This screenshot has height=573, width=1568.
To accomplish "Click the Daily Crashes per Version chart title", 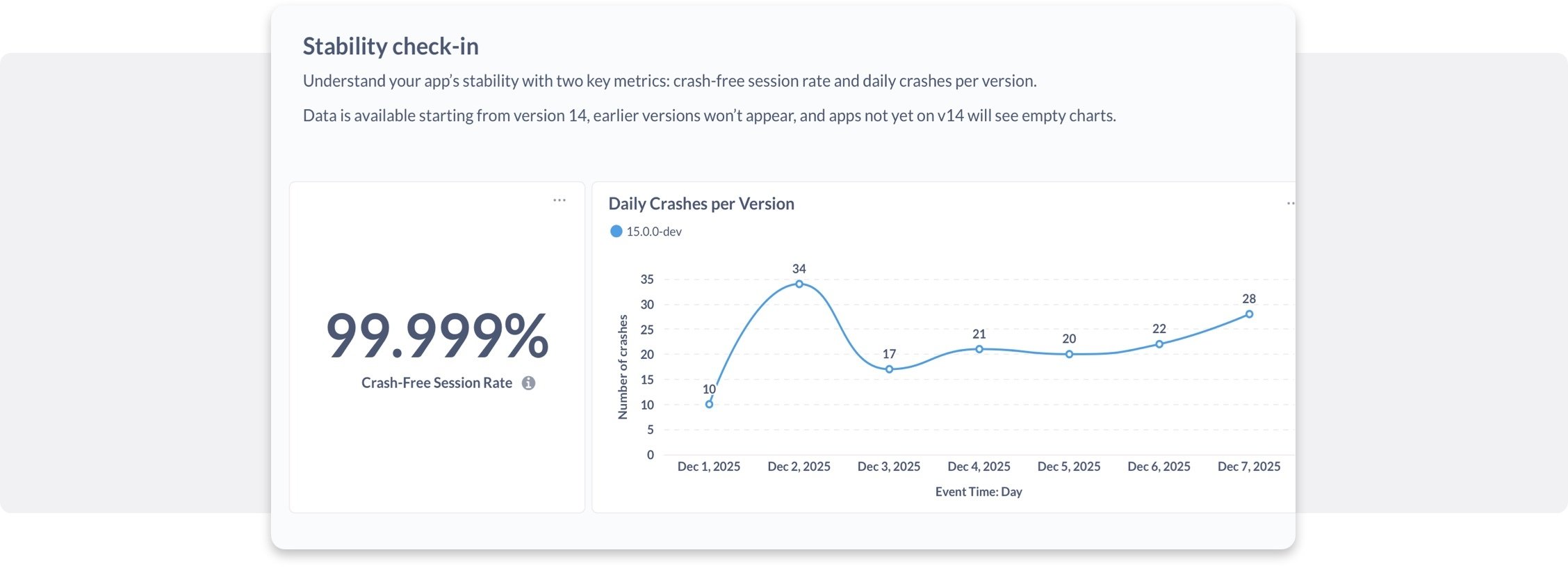I will (701, 204).
